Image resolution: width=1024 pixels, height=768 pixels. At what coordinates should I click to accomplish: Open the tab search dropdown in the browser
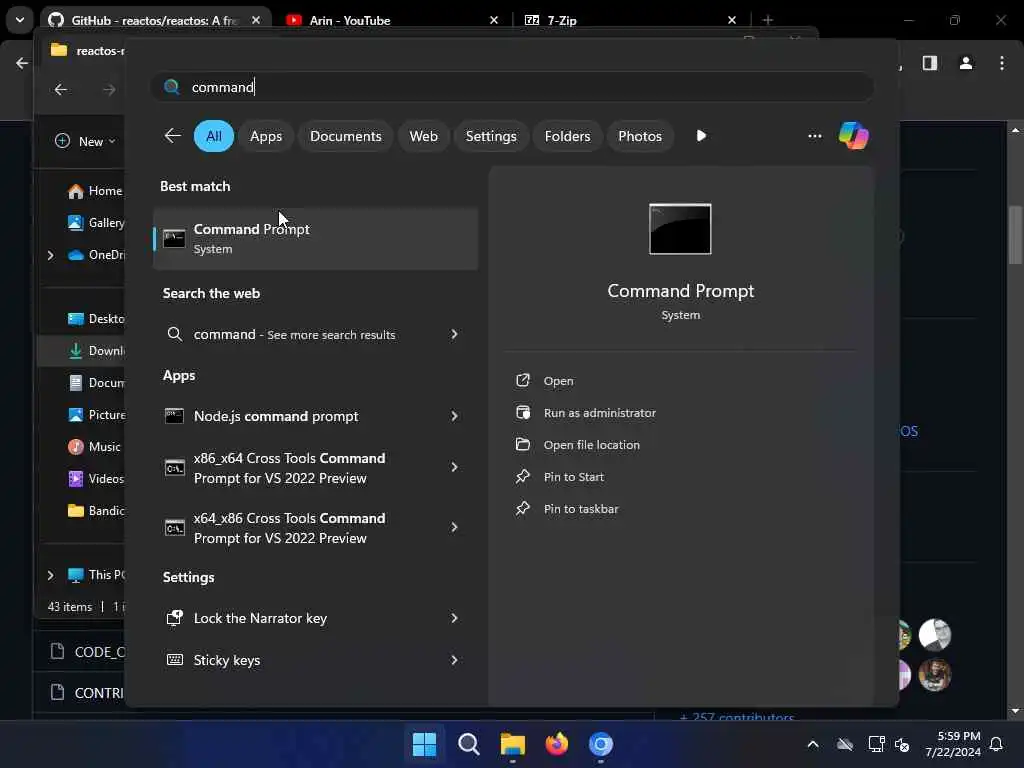pyautogui.click(x=20, y=20)
